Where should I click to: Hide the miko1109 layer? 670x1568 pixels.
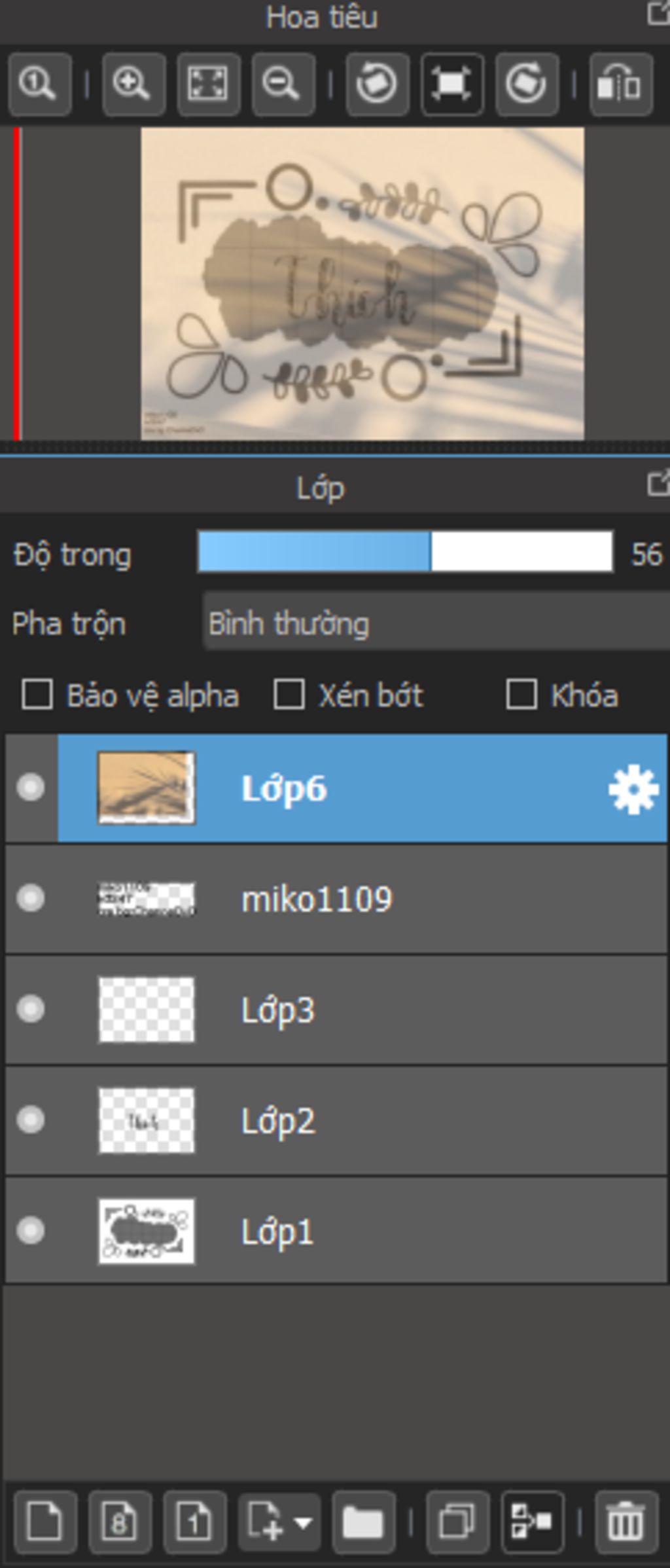click(x=31, y=898)
